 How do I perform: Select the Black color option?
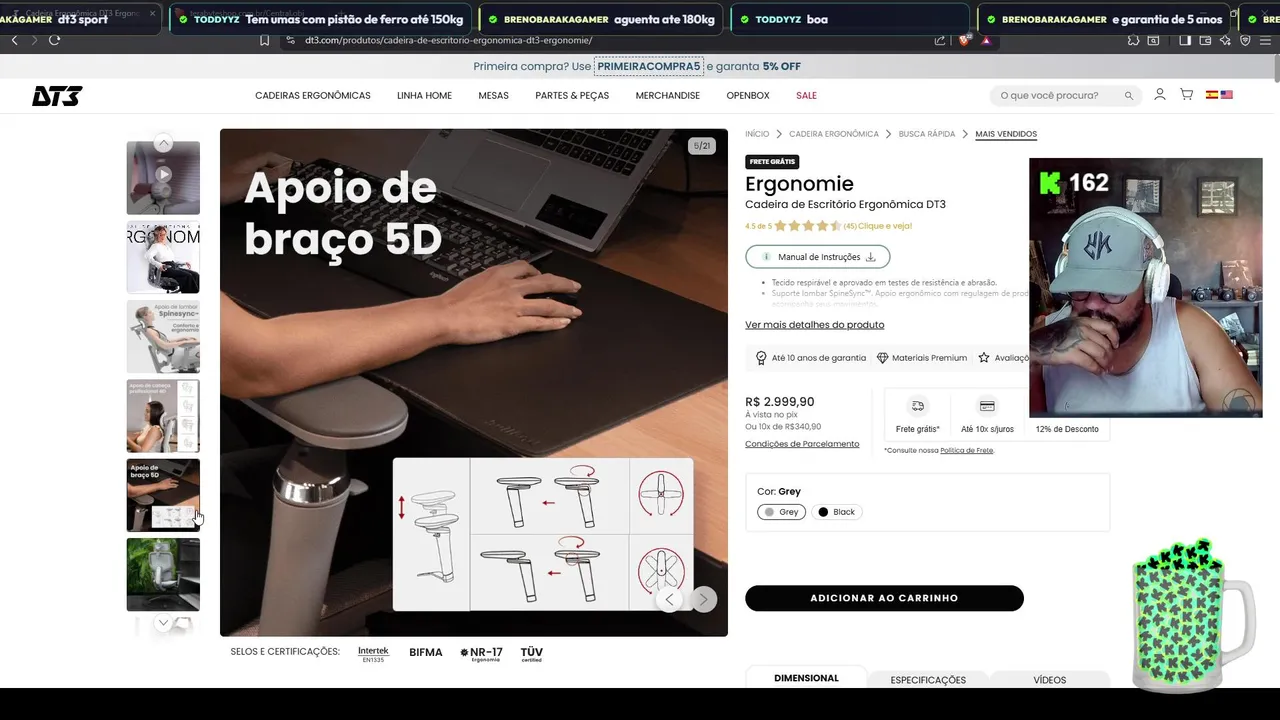pyautogui.click(x=837, y=512)
